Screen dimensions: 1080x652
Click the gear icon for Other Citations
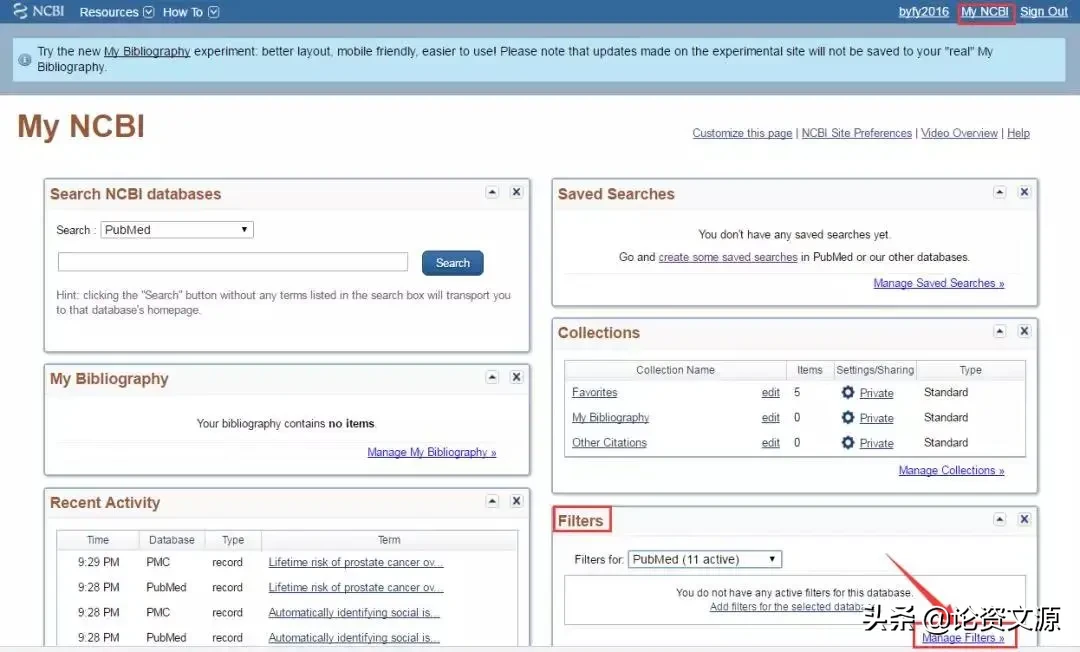tap(848, 443)
